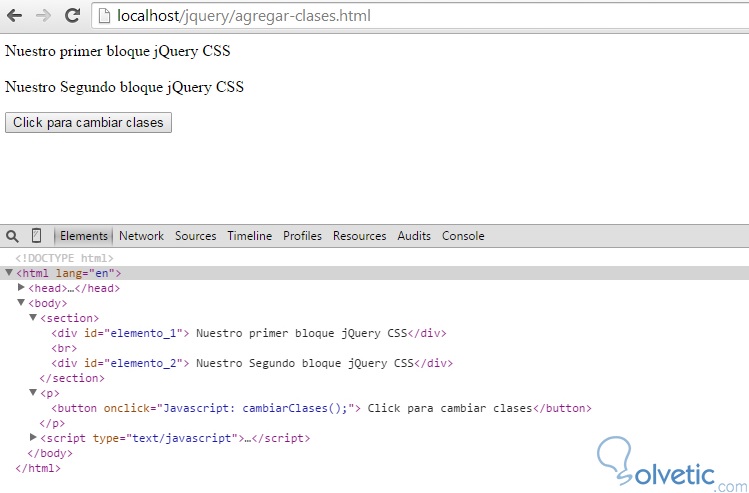Image resolution: width=749 pixels, height=493 pixels.
Task: Collapse the section element node
Action: [34, 318]
